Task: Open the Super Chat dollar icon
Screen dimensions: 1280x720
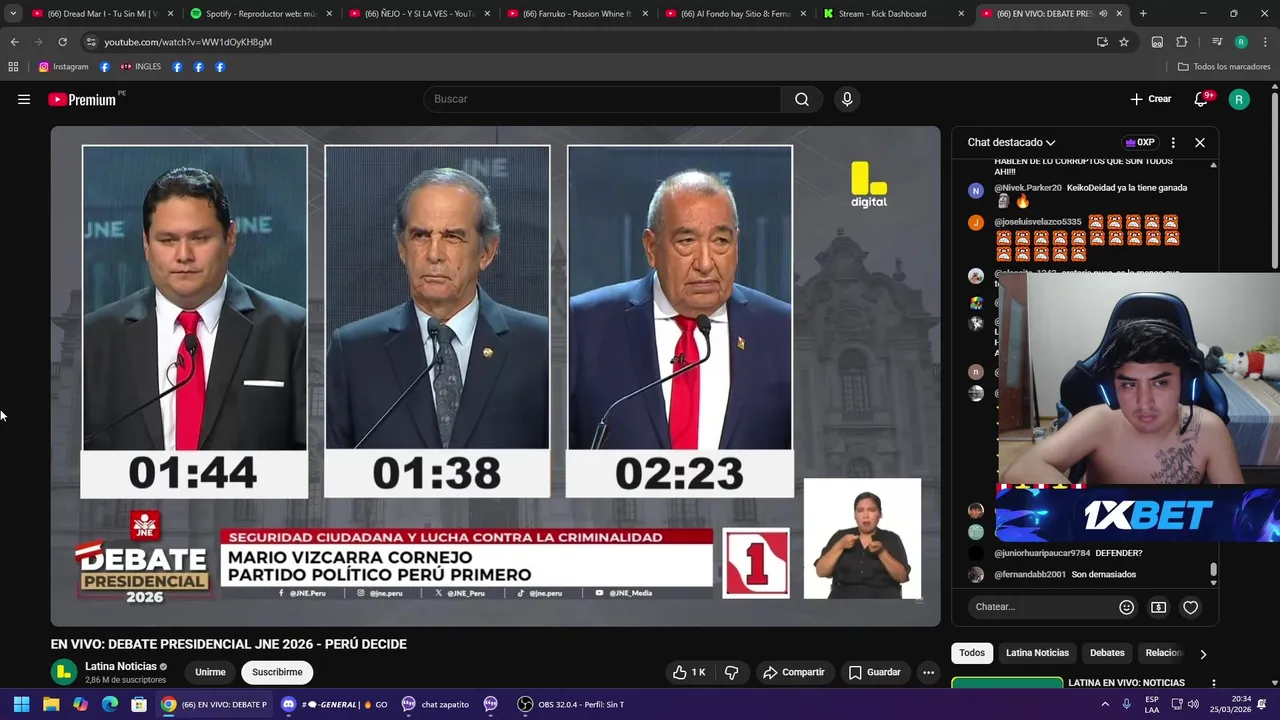Action: click(x=1158, y=607)
